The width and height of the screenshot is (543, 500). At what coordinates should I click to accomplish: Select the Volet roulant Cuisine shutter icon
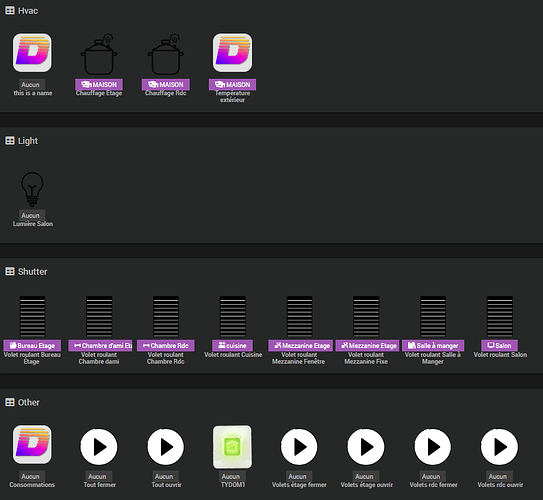(233, 316)
